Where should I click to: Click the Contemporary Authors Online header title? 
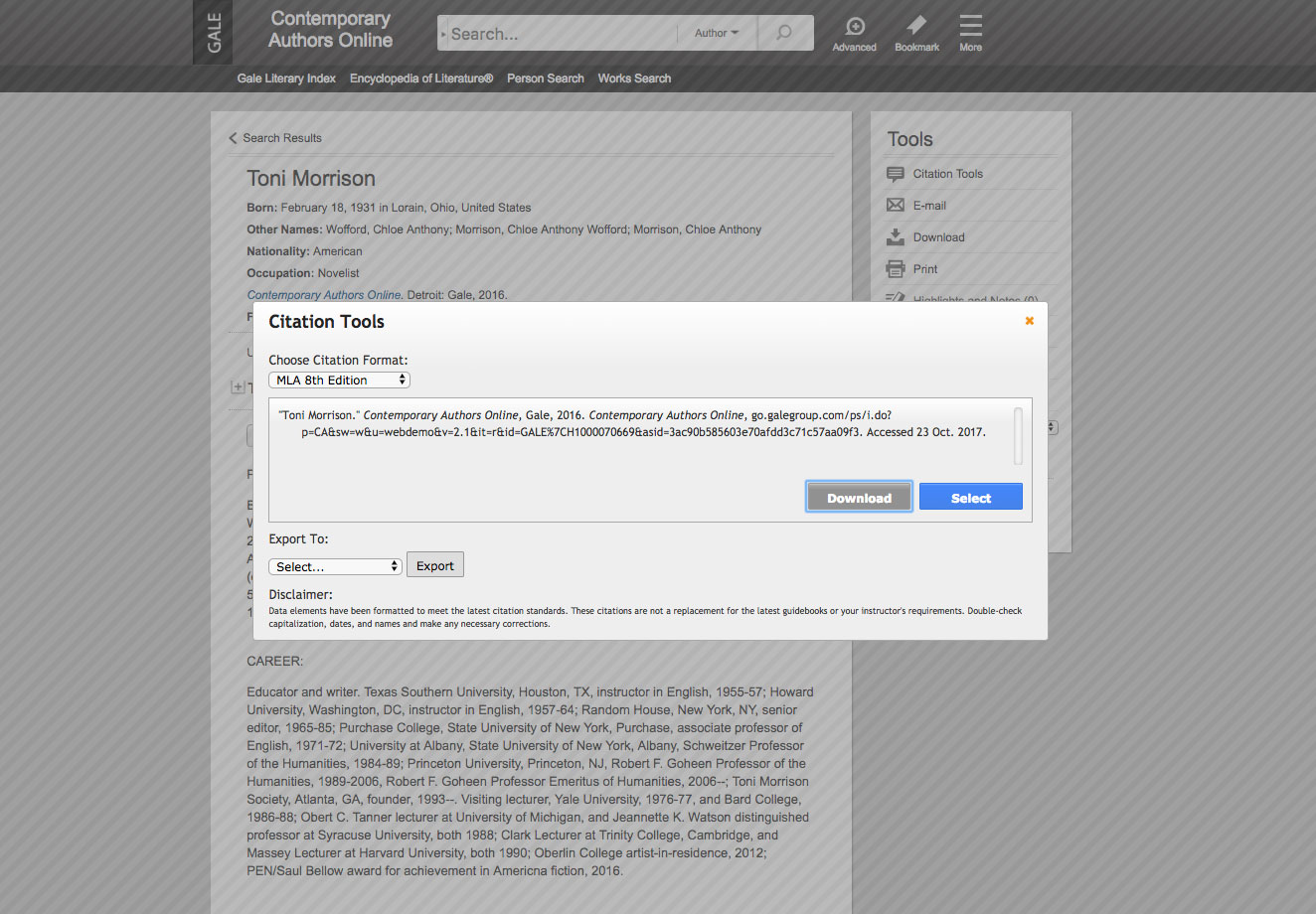330,30
